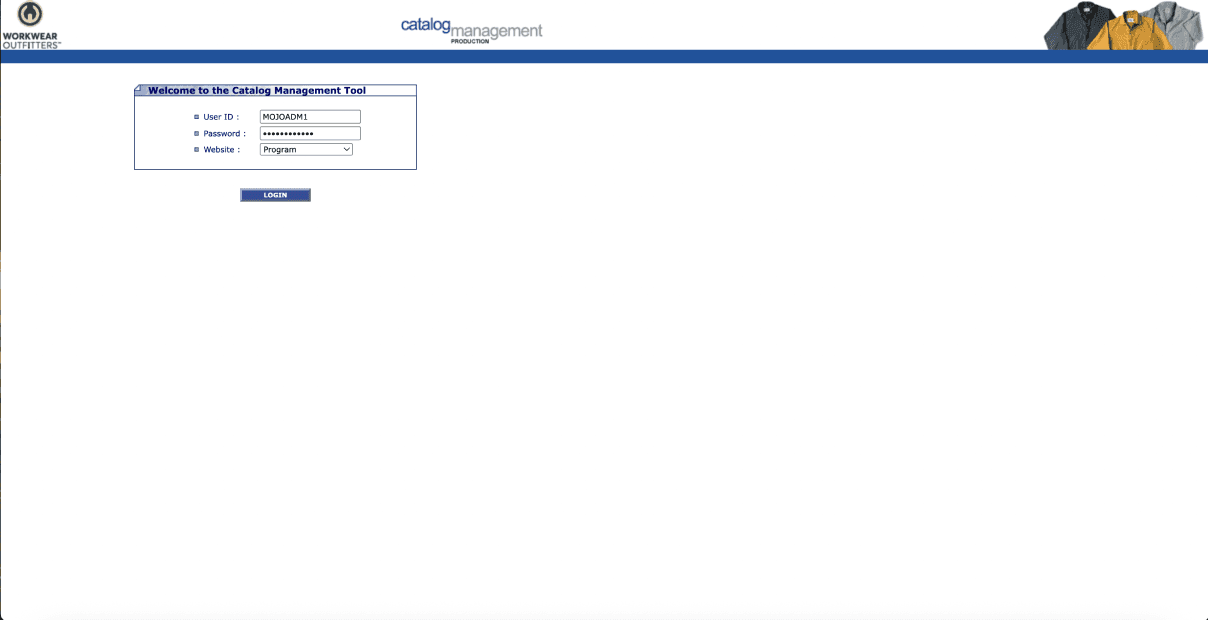Click the bullet icon beside Website
1208x620 pixels.
pyautogui.click(x=196, y=149)
